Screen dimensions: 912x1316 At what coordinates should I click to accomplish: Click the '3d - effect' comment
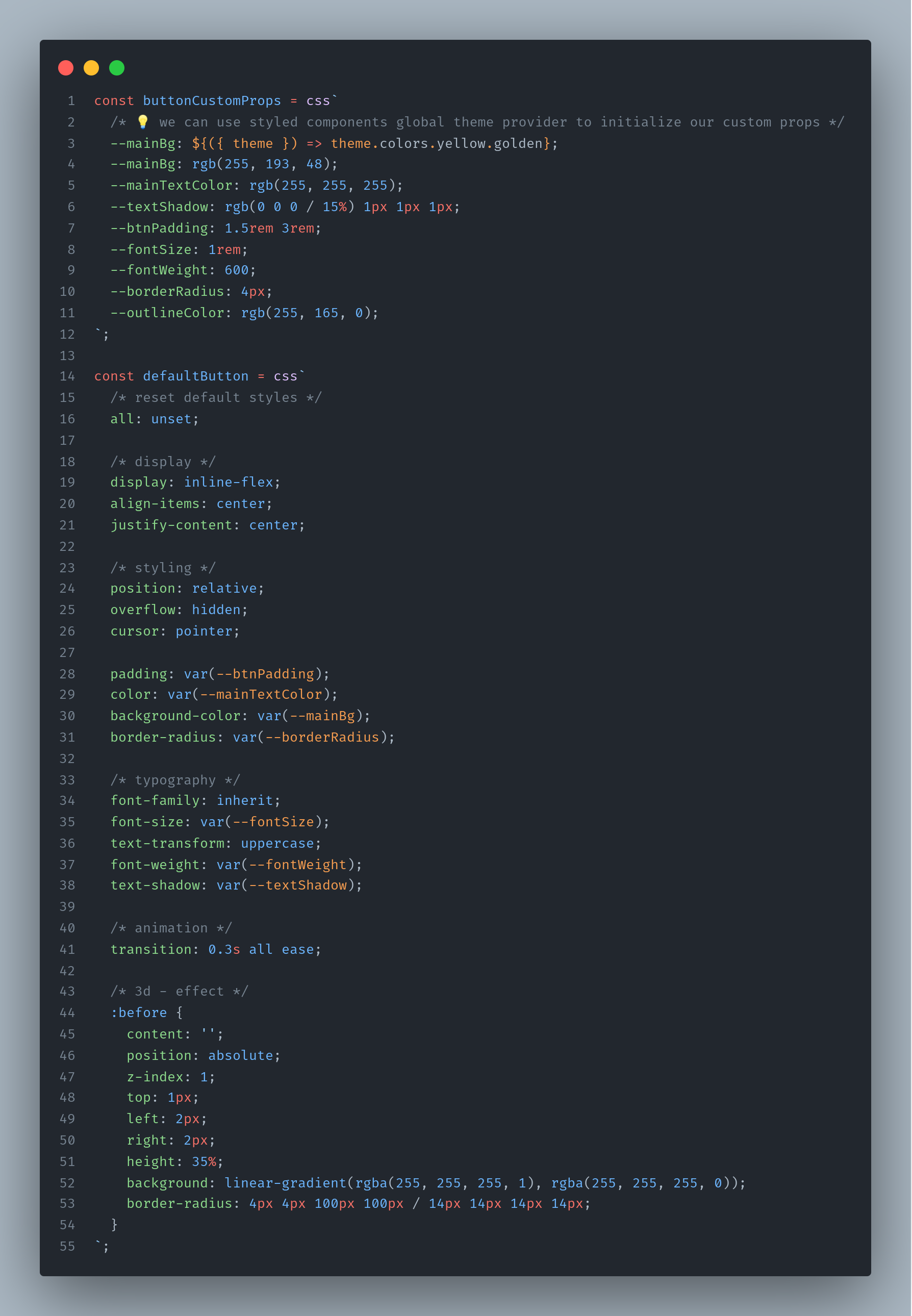(x=180, y=991)
